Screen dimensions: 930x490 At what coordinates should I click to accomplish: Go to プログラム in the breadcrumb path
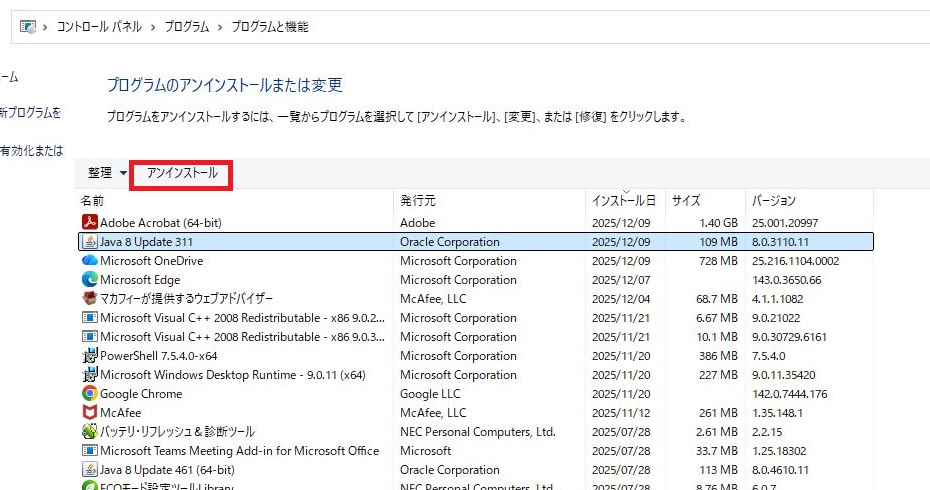(187, 27)
